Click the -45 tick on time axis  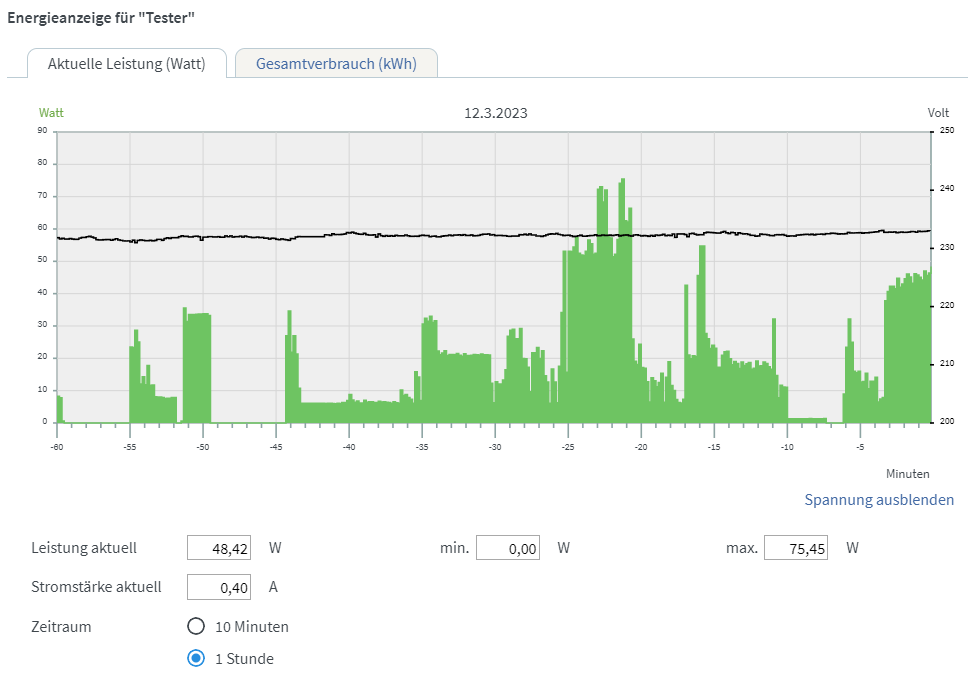click(276, 447)
